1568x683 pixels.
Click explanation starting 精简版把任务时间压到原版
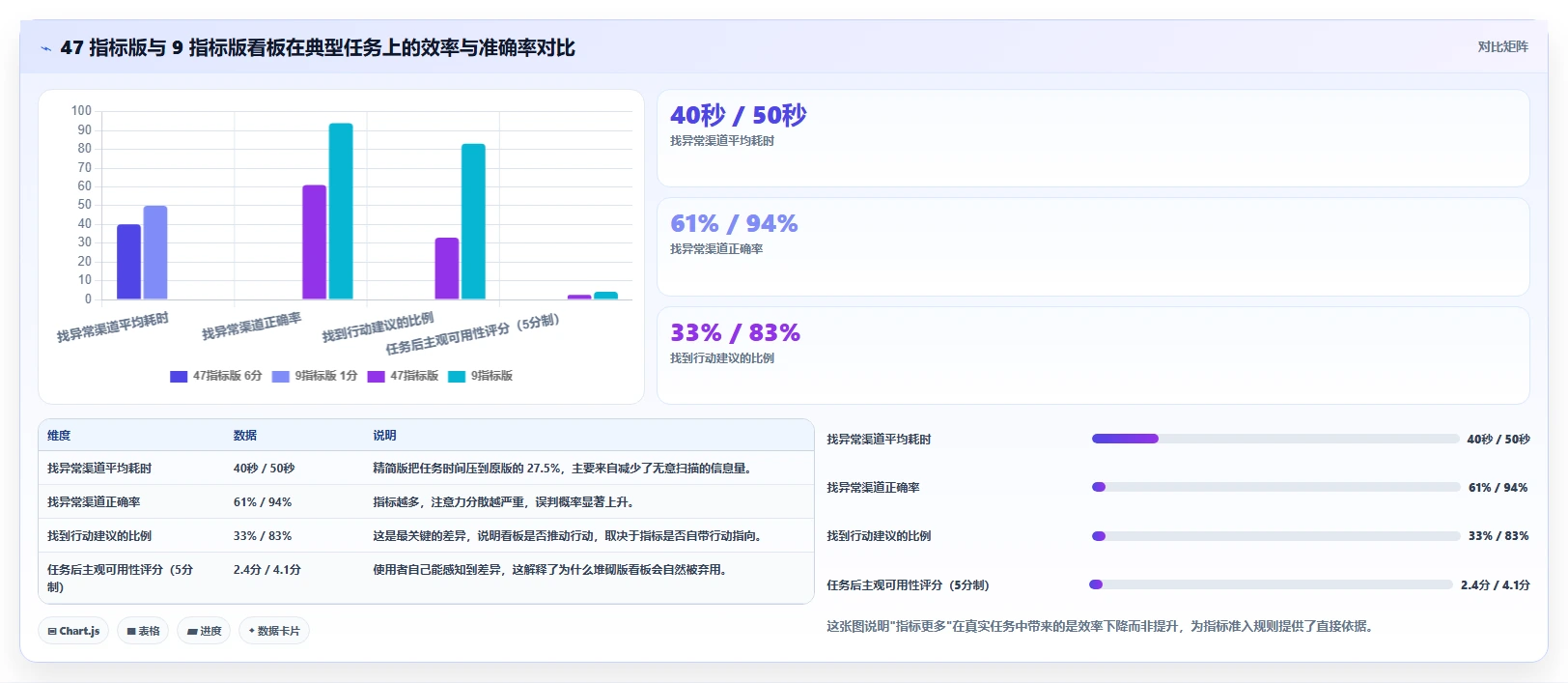pos(562,469)
